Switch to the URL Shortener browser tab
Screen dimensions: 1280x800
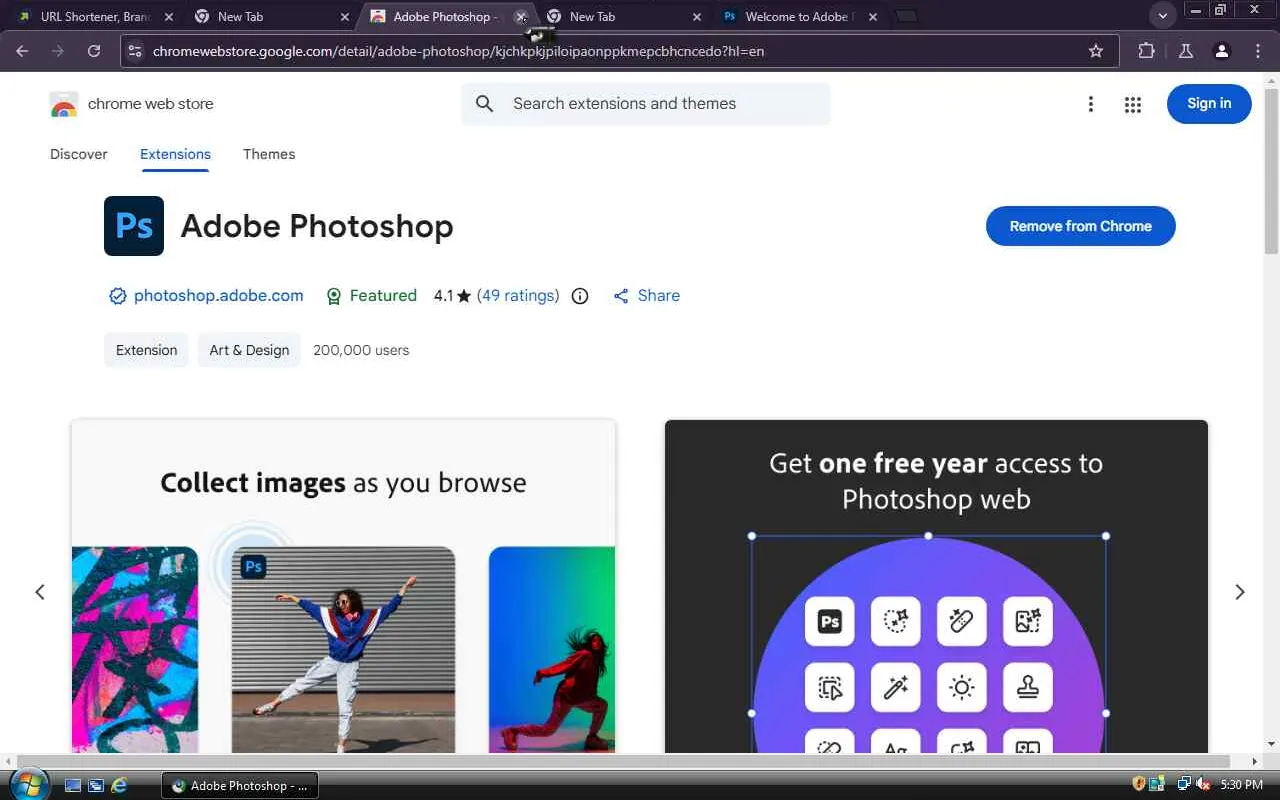[97, 17]
